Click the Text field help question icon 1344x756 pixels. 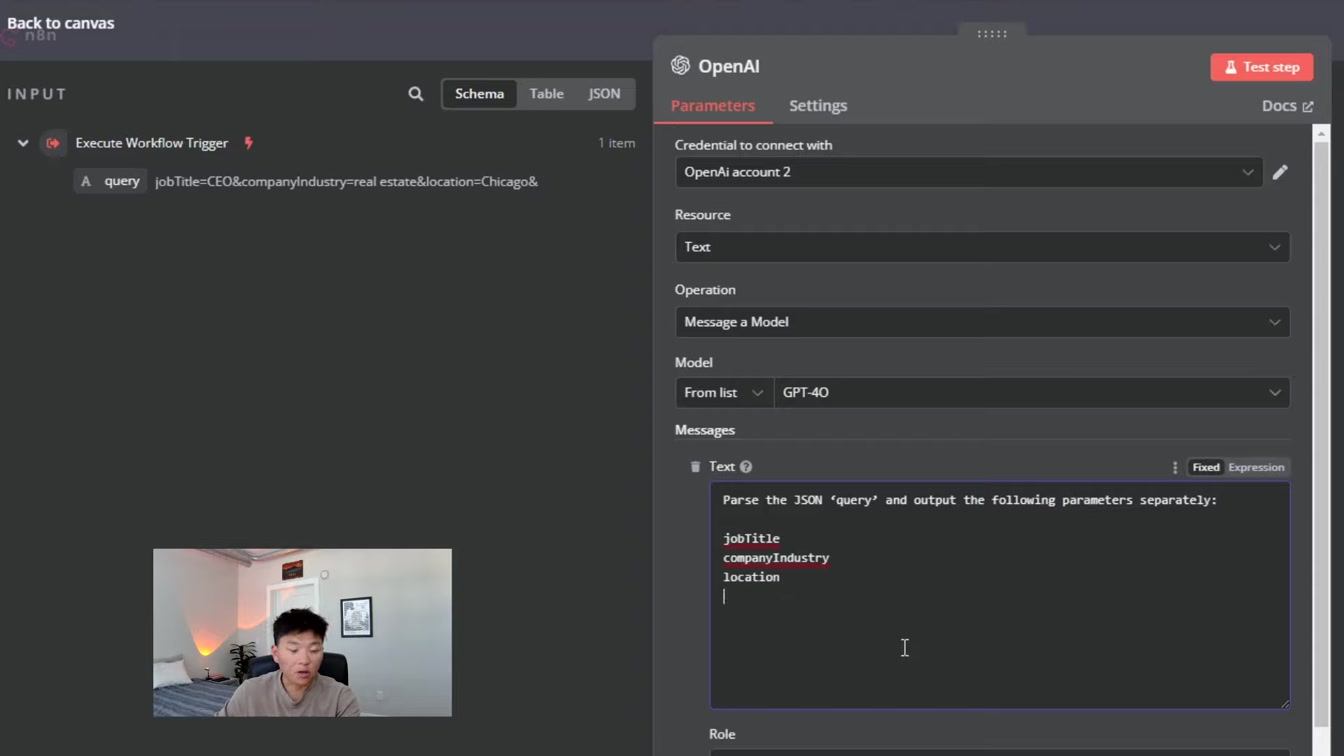point(746,467)
